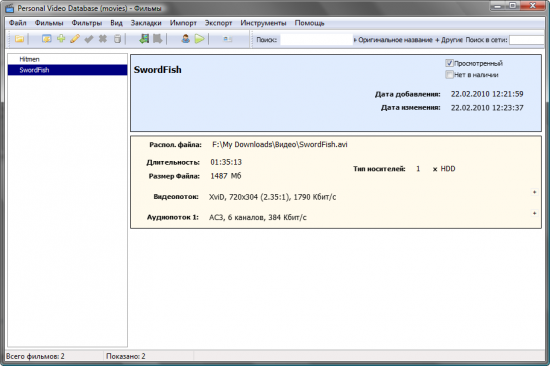Click the Распол. файла label
This screenshot has height=366, width=550.
175,145
